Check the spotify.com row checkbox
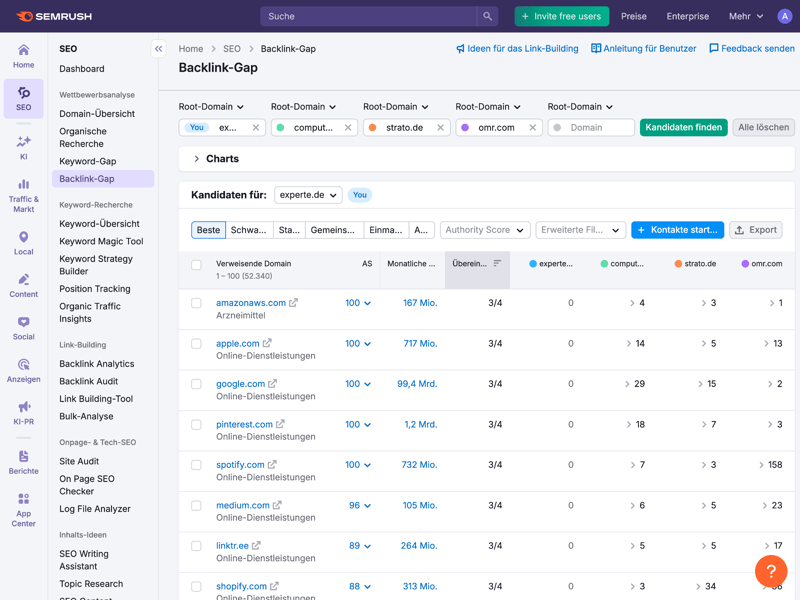 [196, 465]
